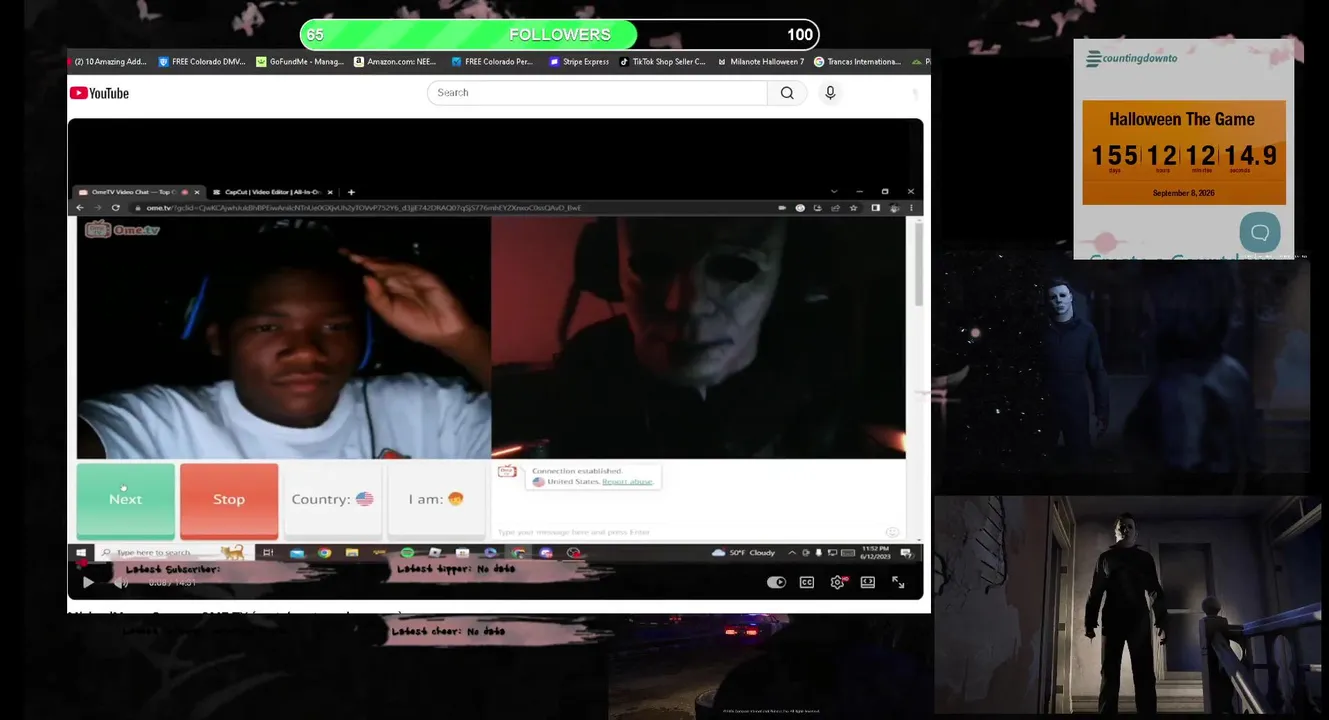
Task: Click the Halloween The Game countdown
Action: [x=1184, y=152]
